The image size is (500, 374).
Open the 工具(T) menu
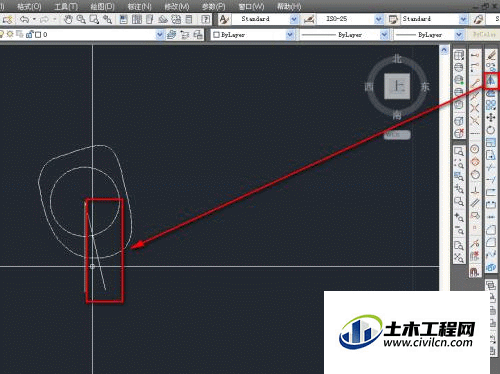[x=66, y=6]
